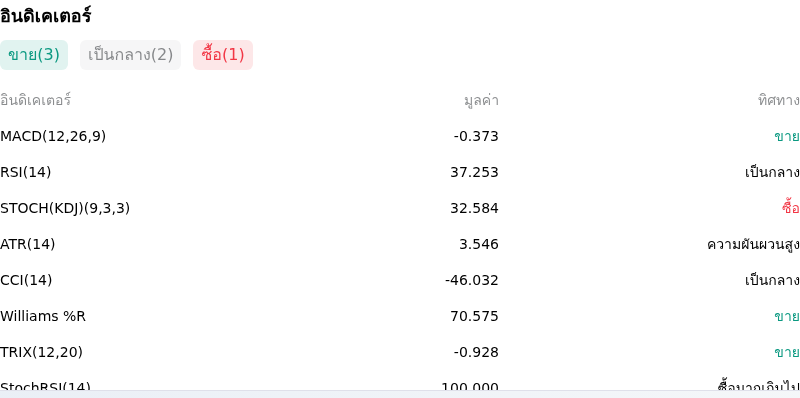The height and width of the screenshot is (398, 800).
Task: Click the StochRSI(14) indicator name
Action: point(45,387)
